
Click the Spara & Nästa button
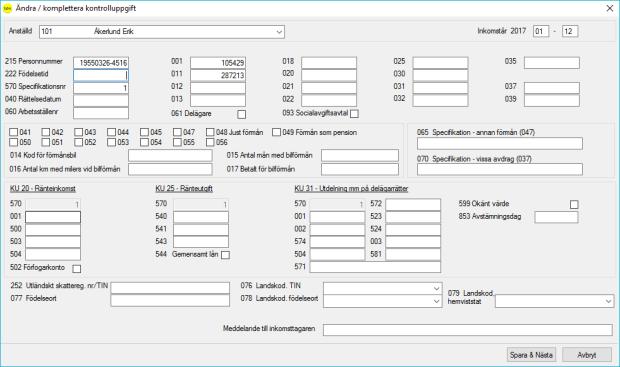click(x=531, y=355)
